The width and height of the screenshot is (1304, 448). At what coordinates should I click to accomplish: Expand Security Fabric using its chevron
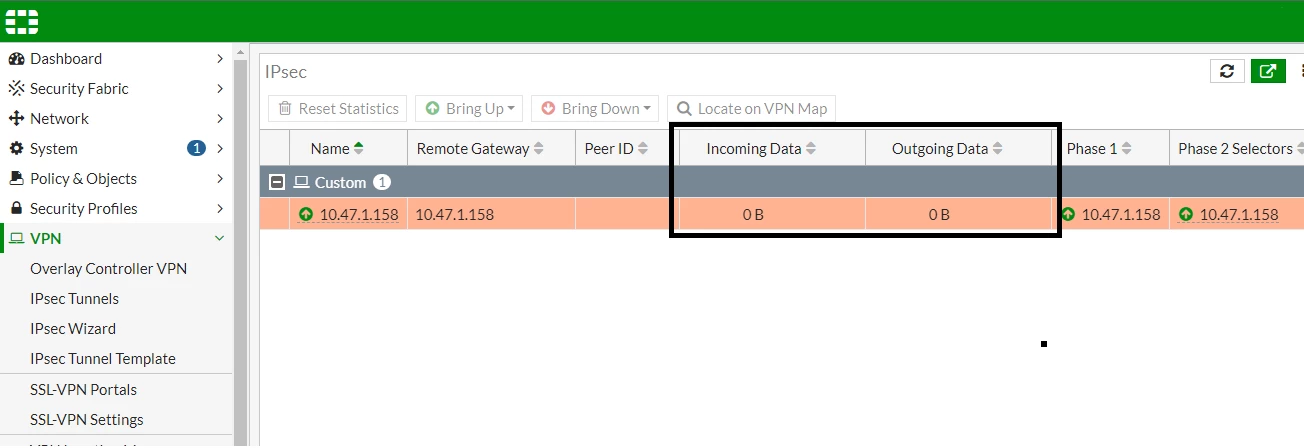tap(219, 89)
